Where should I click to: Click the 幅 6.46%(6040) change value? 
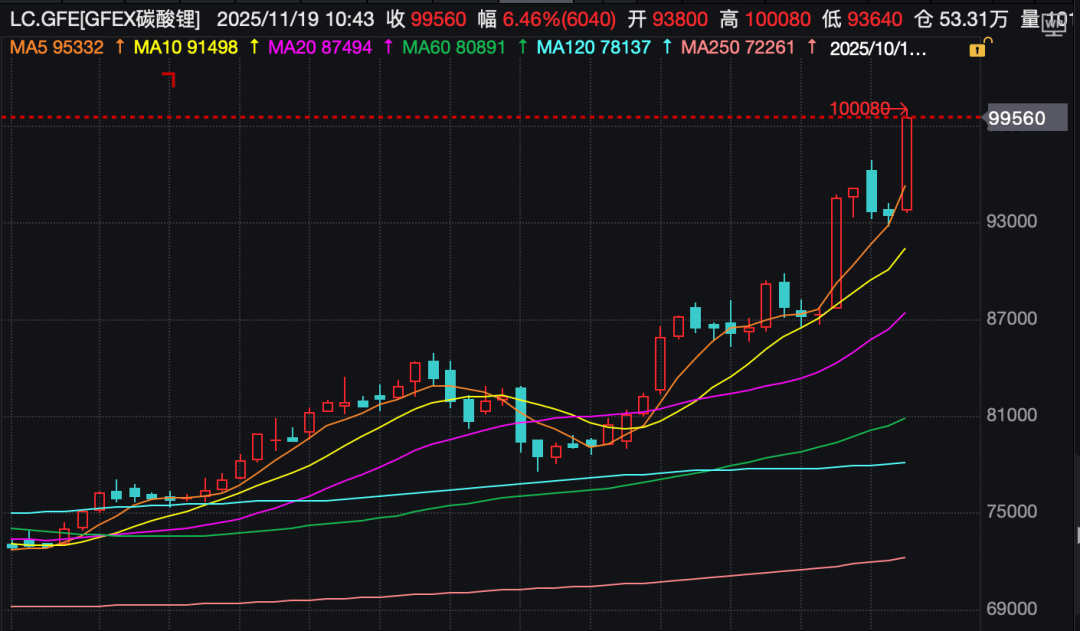547,19
